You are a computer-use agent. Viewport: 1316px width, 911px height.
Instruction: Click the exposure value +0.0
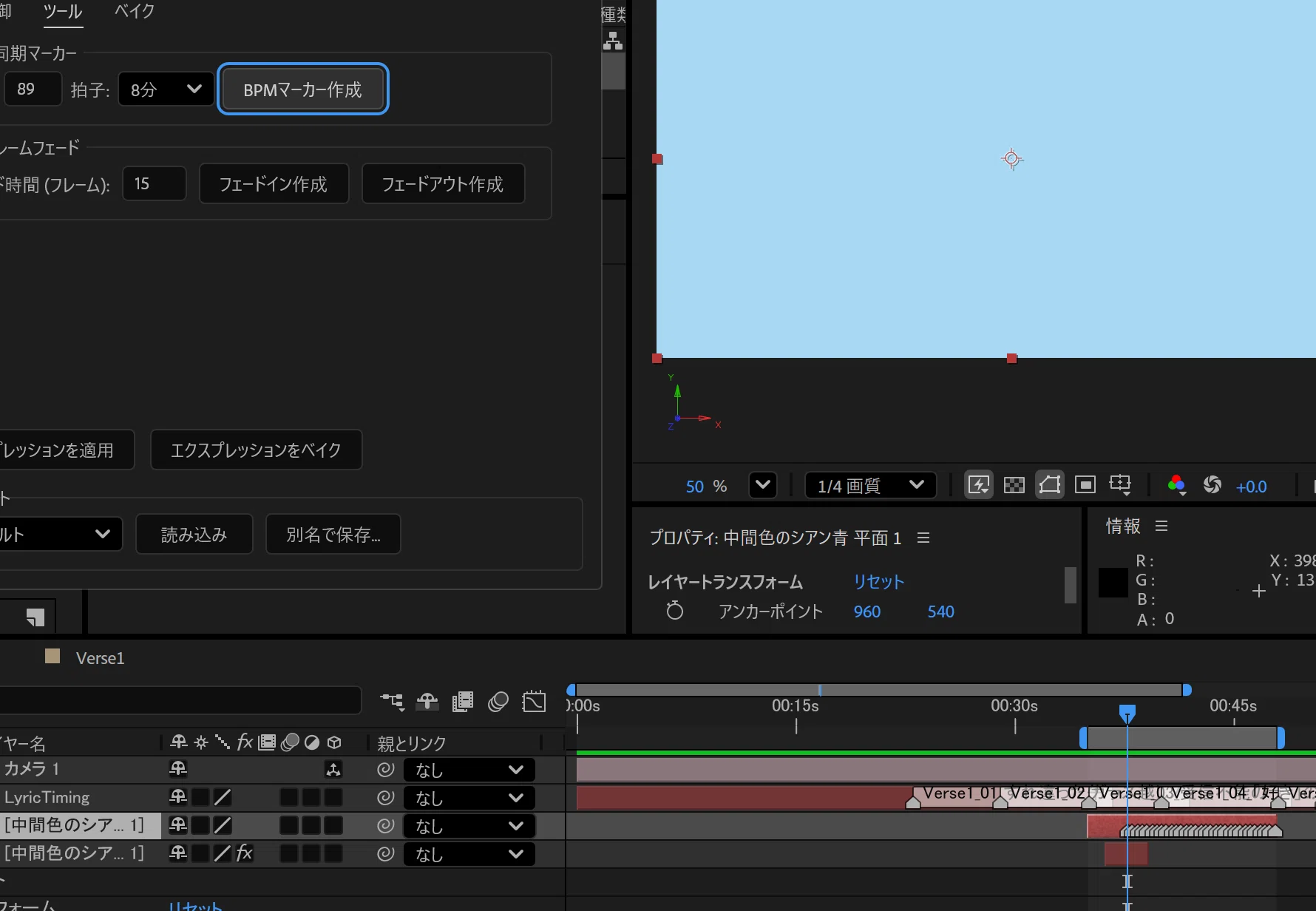[1251, 487]
